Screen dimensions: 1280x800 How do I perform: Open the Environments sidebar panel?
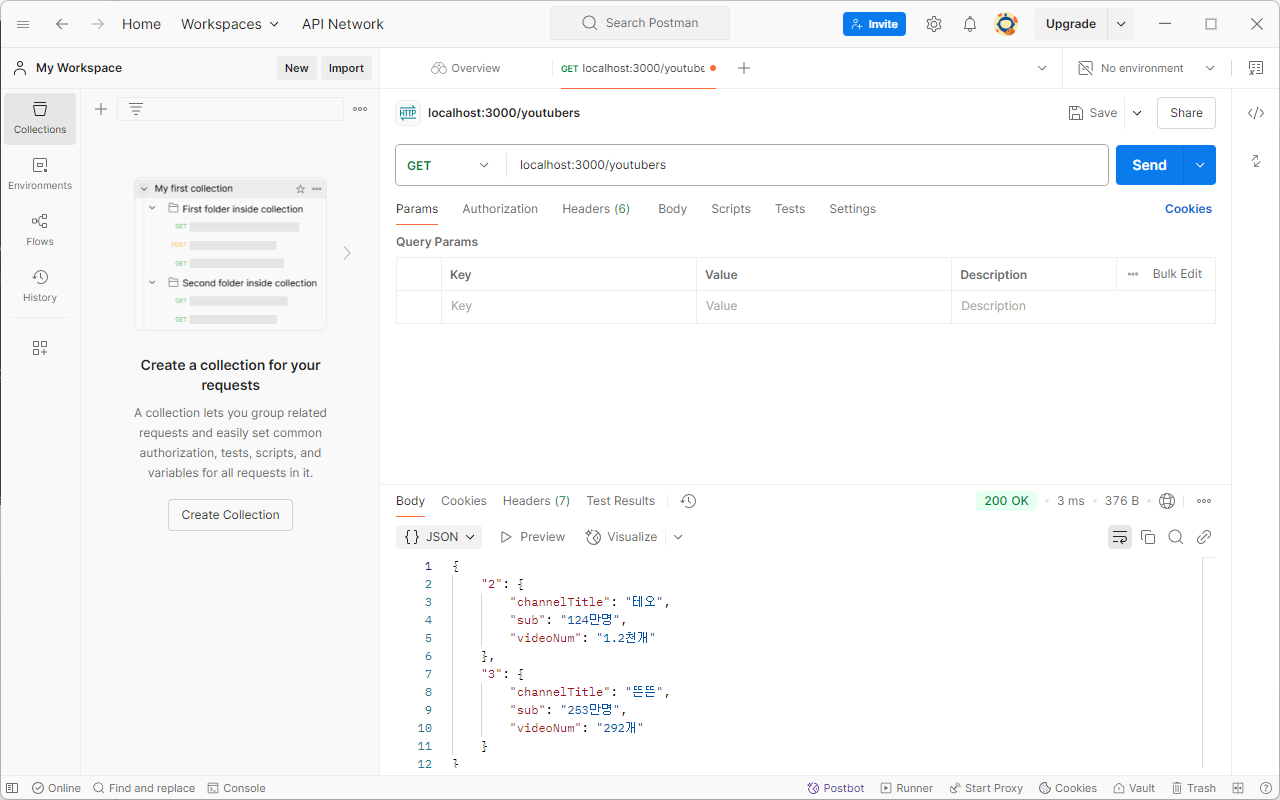click(40, 174)
